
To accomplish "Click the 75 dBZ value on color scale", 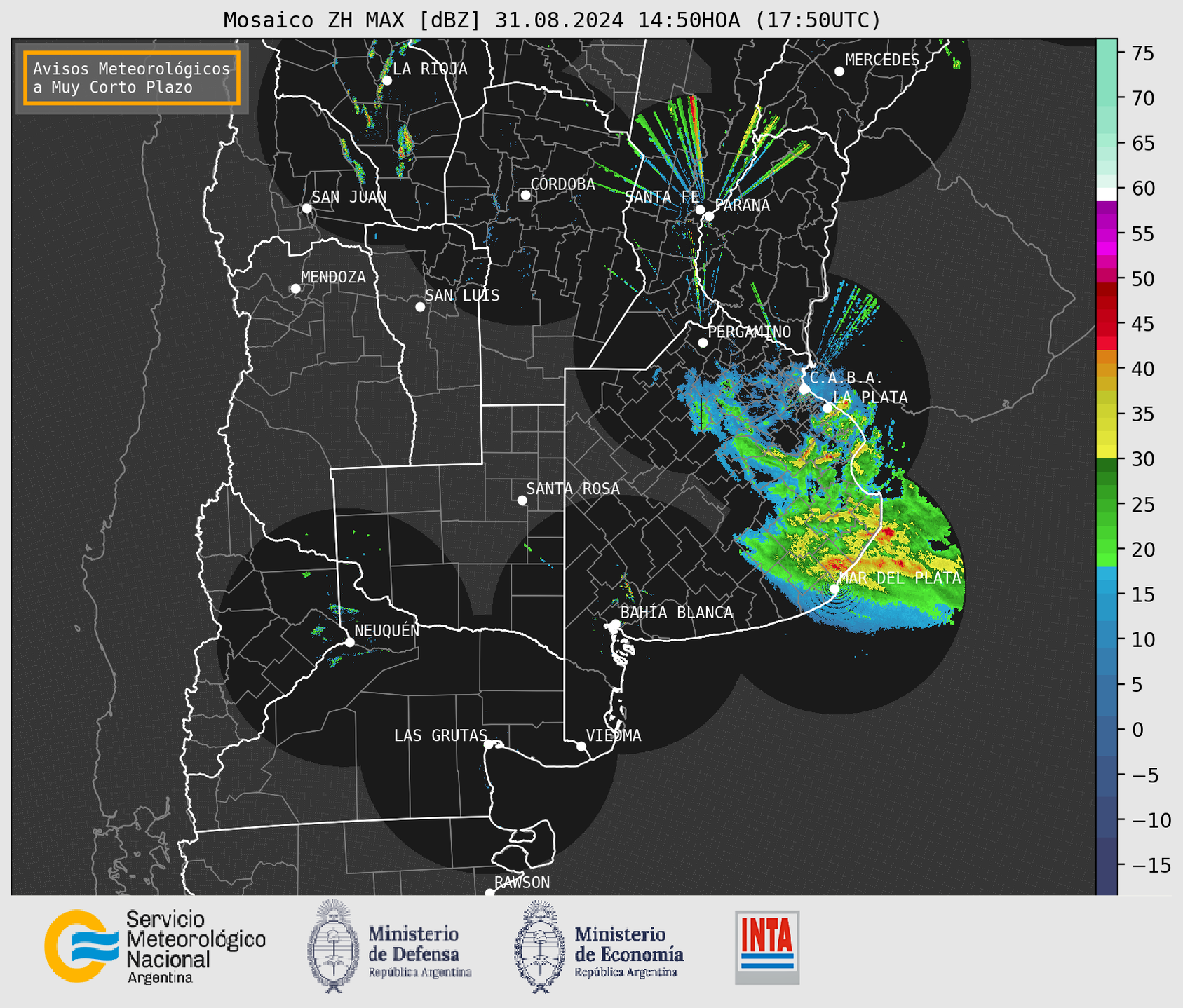I will point(1142,53).
